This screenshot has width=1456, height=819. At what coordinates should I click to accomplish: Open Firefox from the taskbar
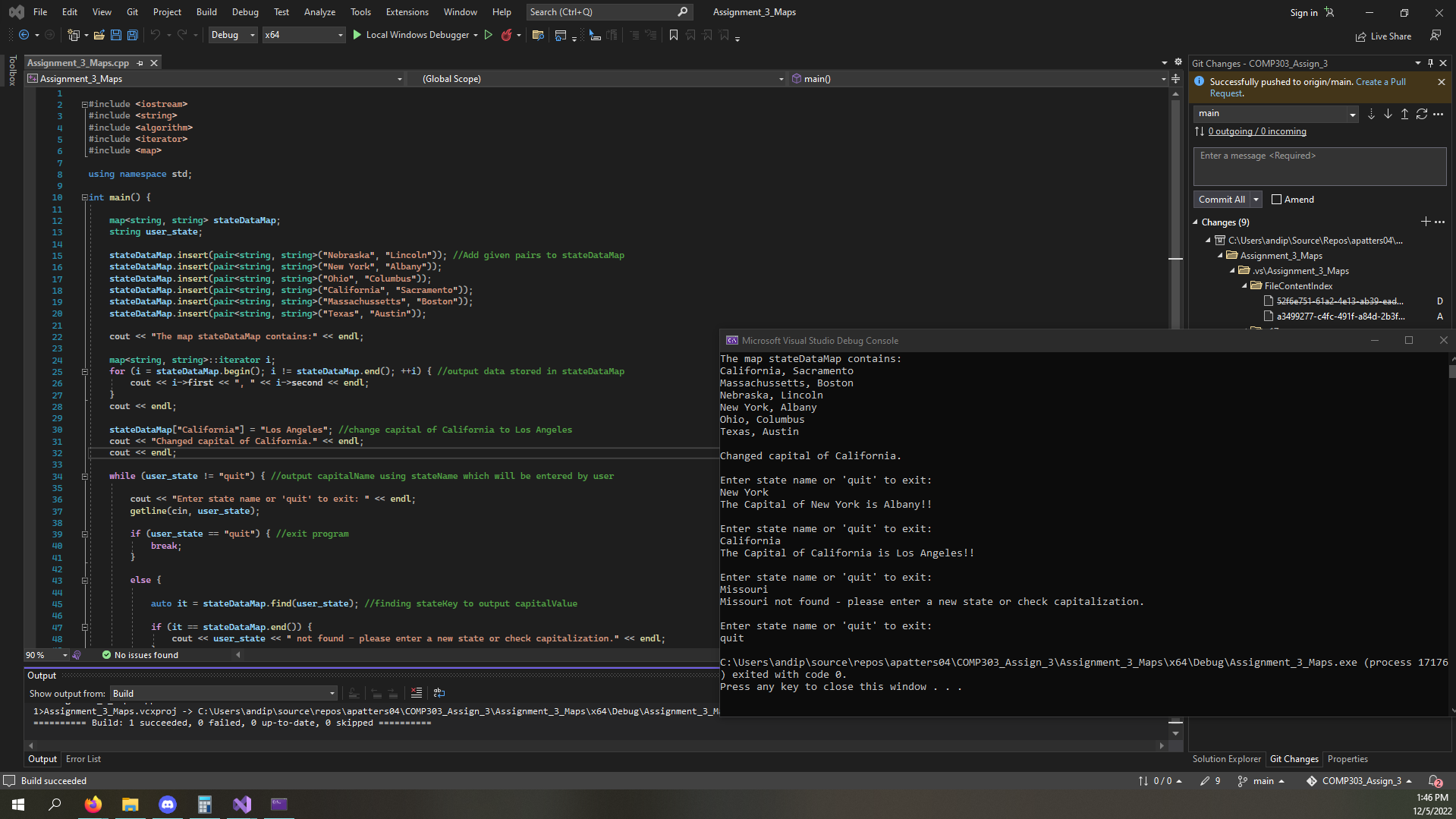93,805
